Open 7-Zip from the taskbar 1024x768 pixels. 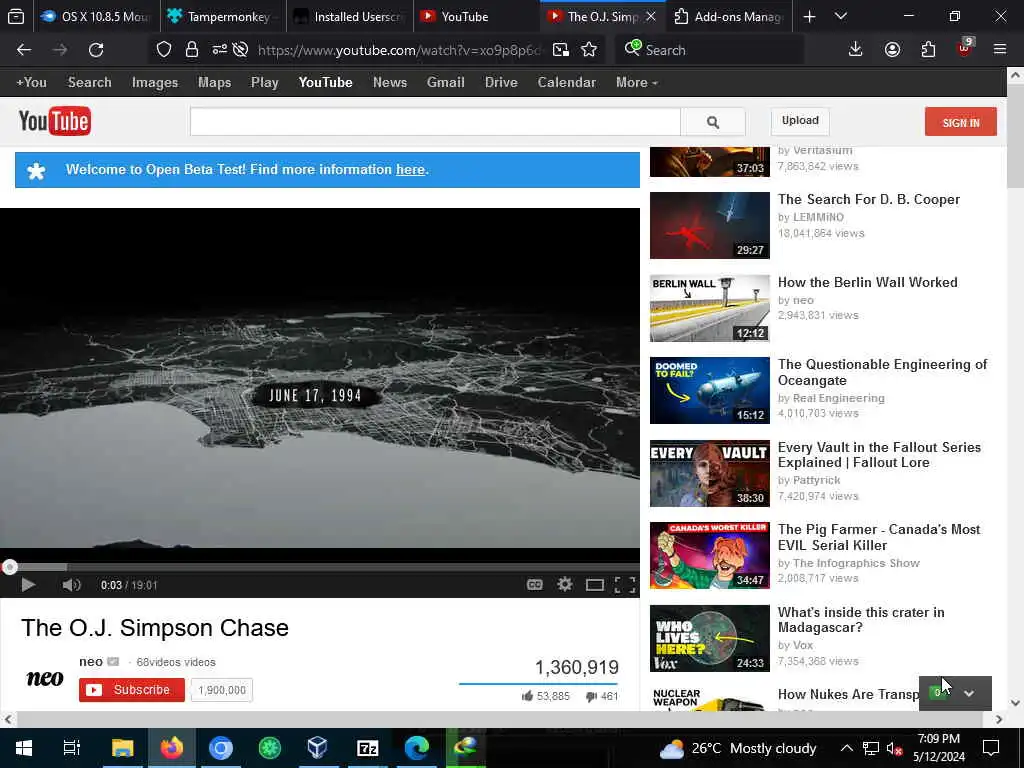[x=368, y=748]
